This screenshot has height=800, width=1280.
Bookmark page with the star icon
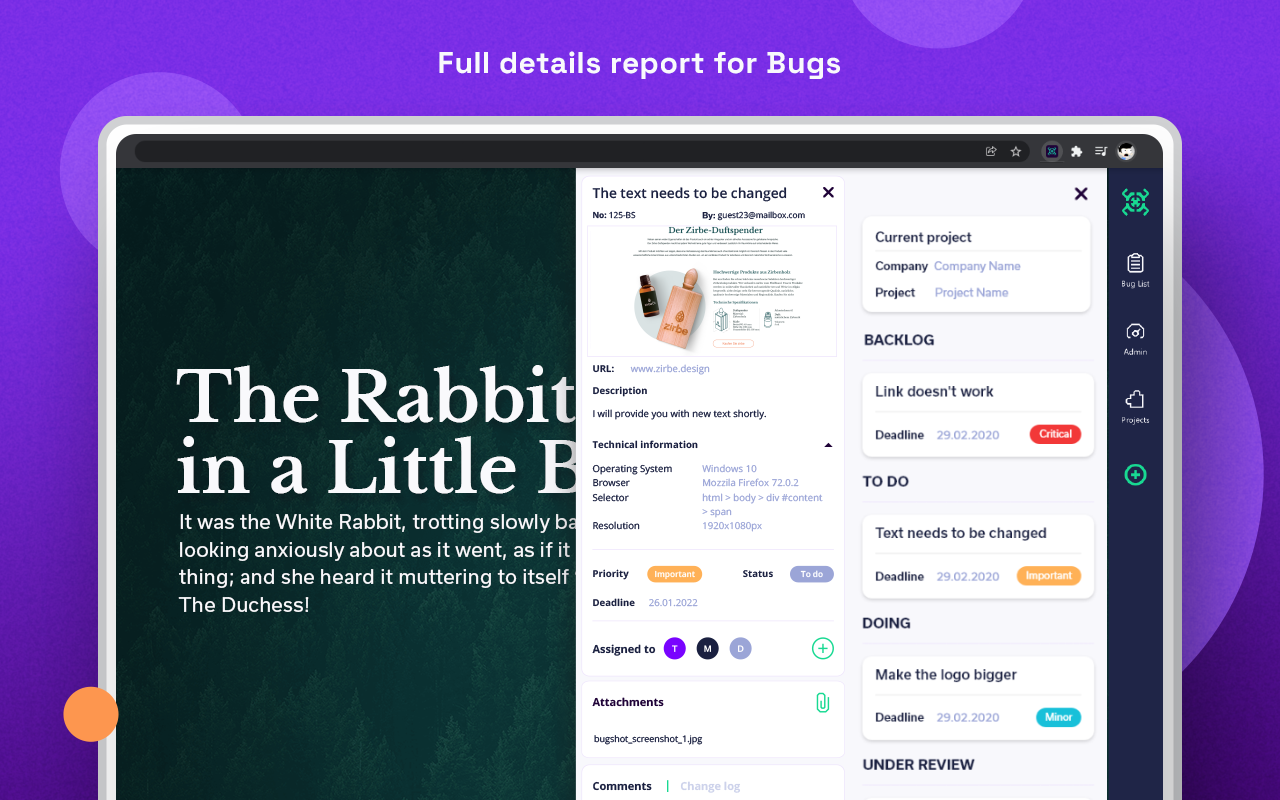[x=1016, y=152]
